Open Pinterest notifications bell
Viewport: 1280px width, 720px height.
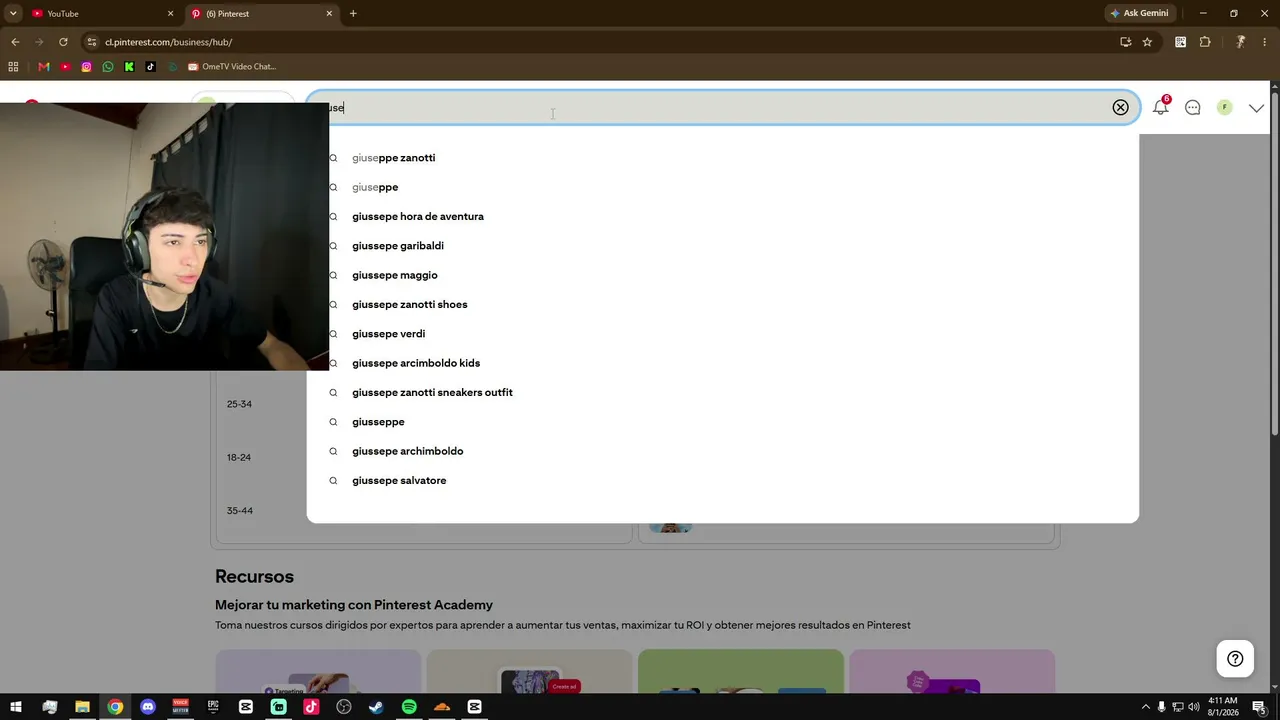[1161, 107]
